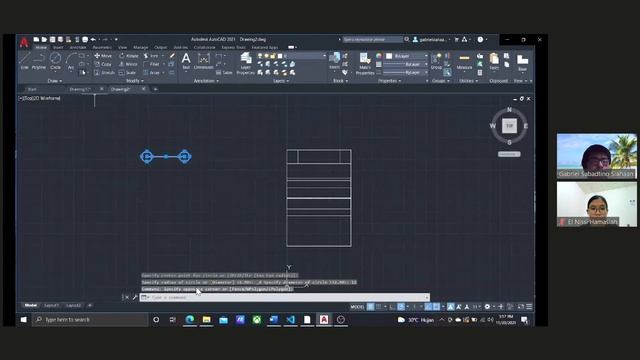Screen dimensions: 640x360
Task: Click Match Properties icon
Action: 365,64
